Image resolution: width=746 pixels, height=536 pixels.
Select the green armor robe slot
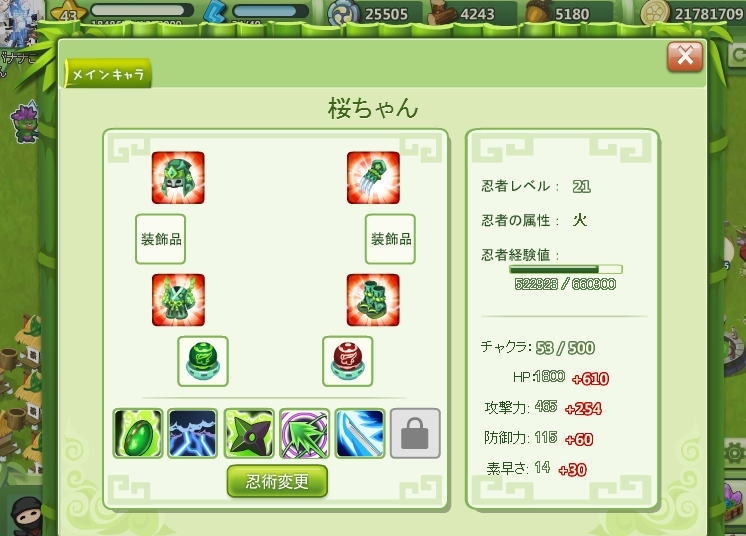pyautogui.click(x=178, y=300)
